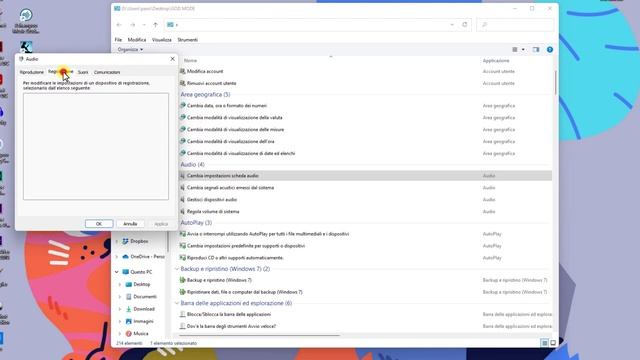
Task: Select Backup e ripristino (Windows 7) item
Action: [219, 280]
